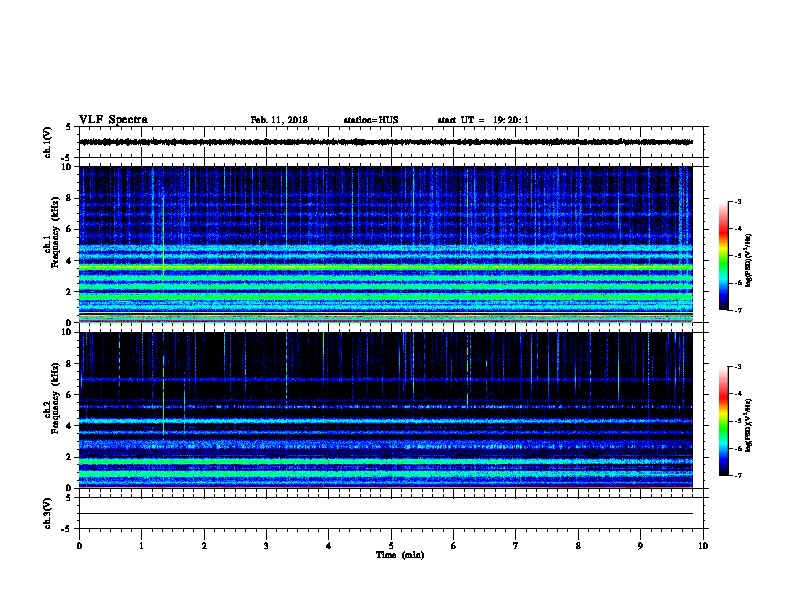Click the "-5" tick on ch.1(V) axis
The height and width of the screenshot is (612, 792).
[x=66, y=158]
